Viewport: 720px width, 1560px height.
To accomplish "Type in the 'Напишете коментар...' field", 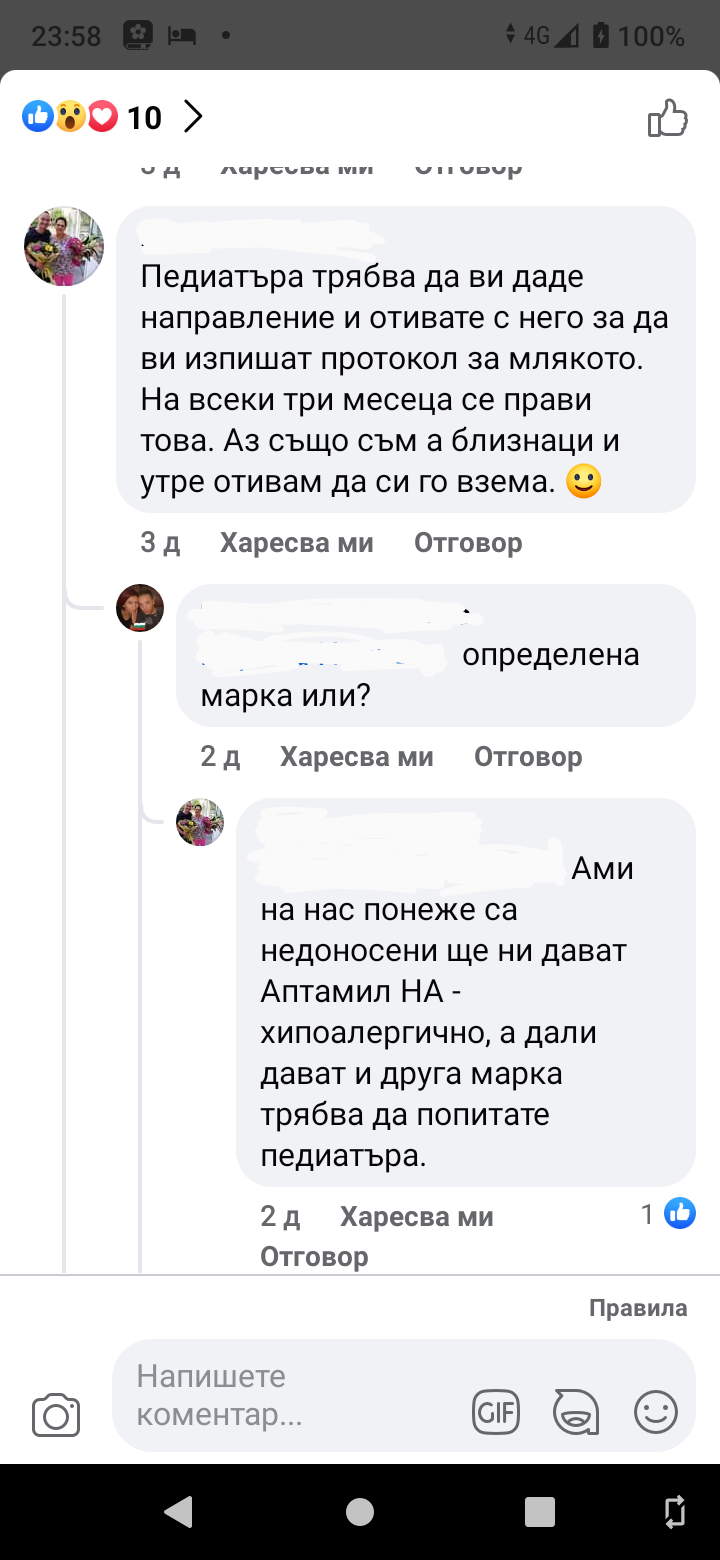I will (x=290, y=1396).
